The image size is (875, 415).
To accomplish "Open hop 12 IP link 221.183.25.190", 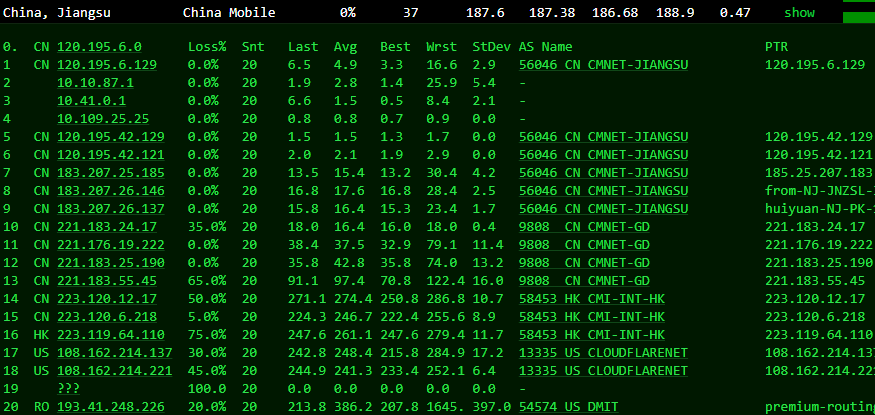I will pos(110,263).
